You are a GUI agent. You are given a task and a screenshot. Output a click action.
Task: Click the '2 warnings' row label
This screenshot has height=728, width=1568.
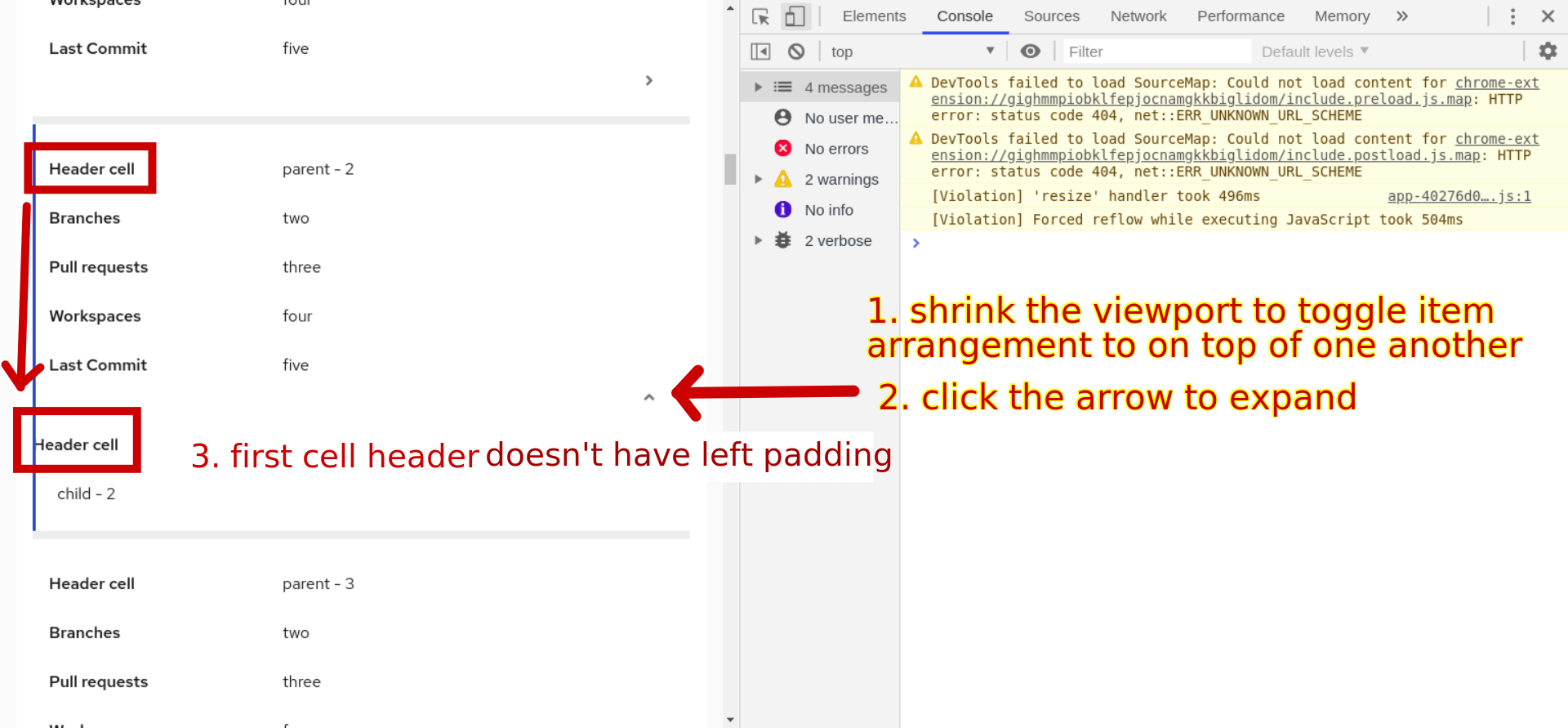click(841, 179)
